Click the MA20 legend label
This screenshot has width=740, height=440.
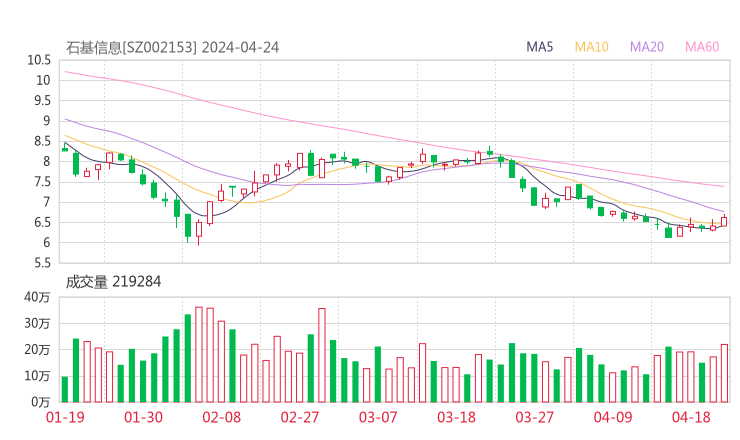(647, 47)
